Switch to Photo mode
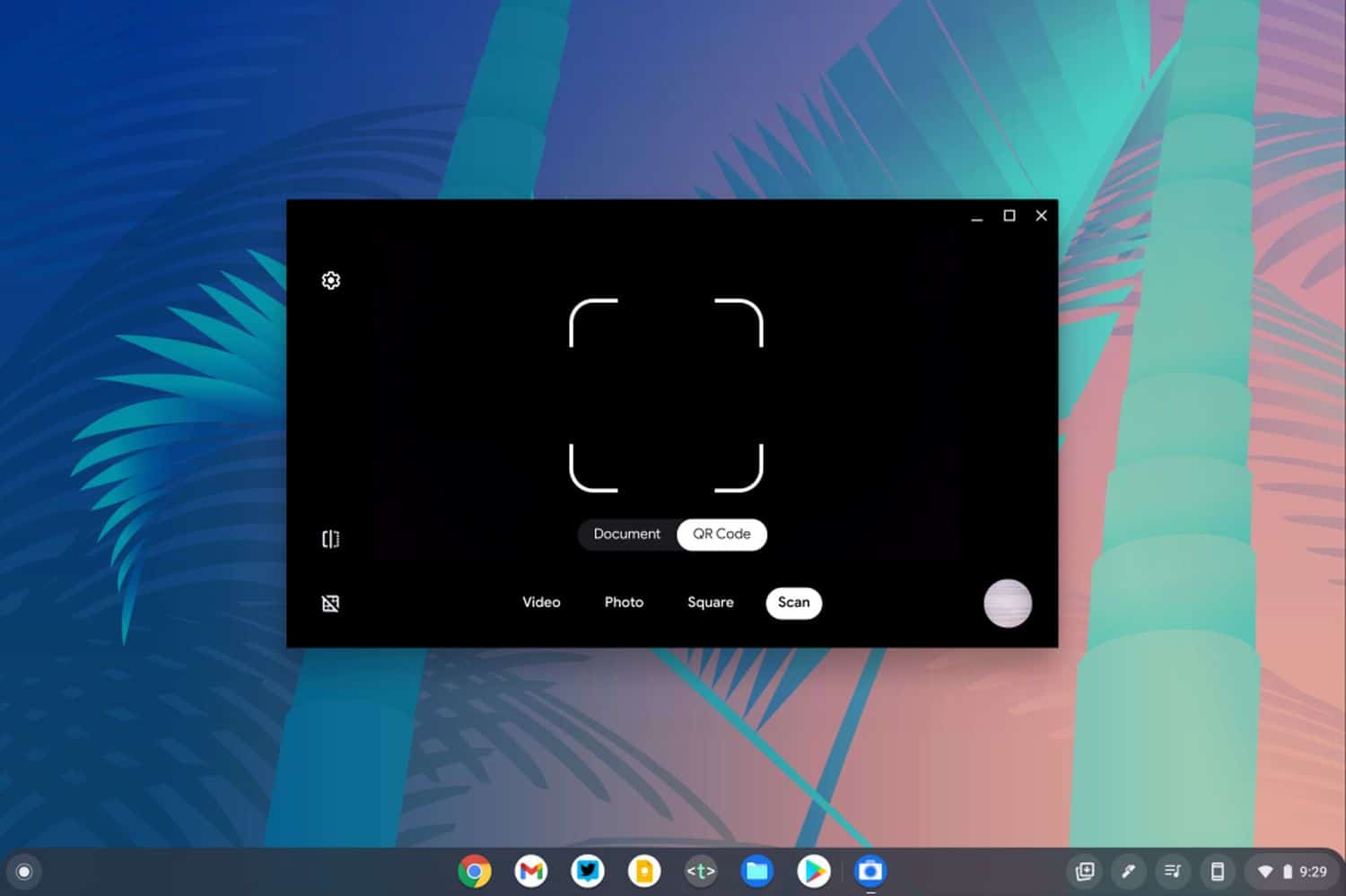The width and height of the screenshot is (1346, 896). [x=624, y=603]
